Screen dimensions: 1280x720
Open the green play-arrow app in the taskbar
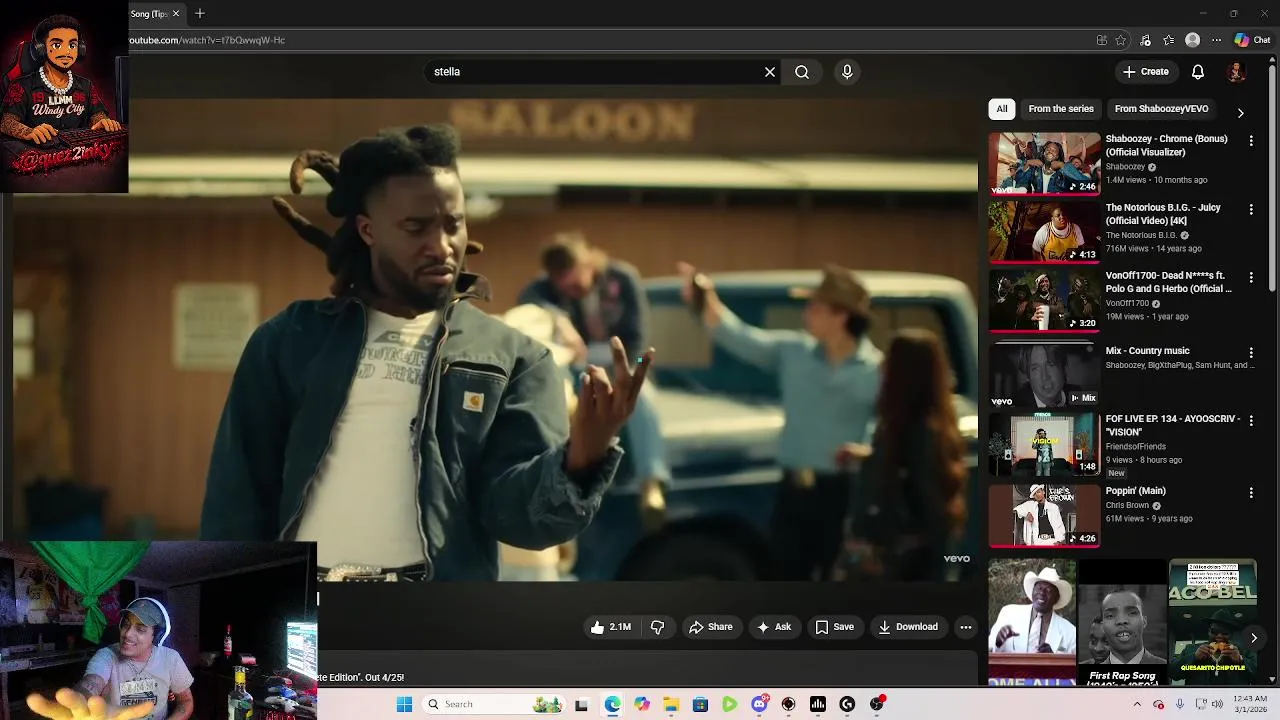pyautogui.click(x=730, y=704)
